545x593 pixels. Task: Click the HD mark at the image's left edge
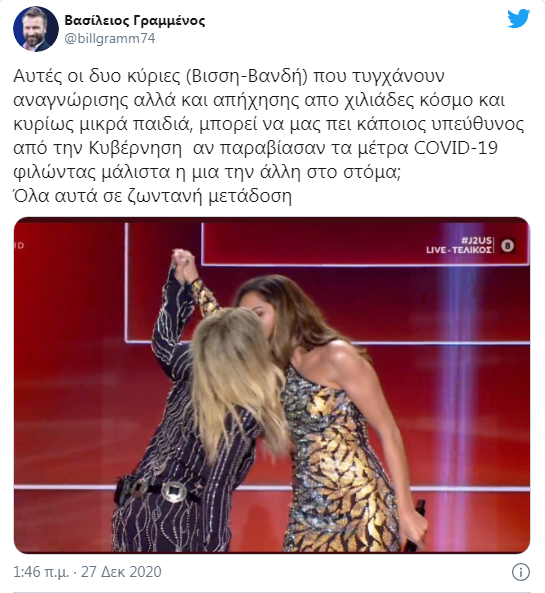[19, 246]
